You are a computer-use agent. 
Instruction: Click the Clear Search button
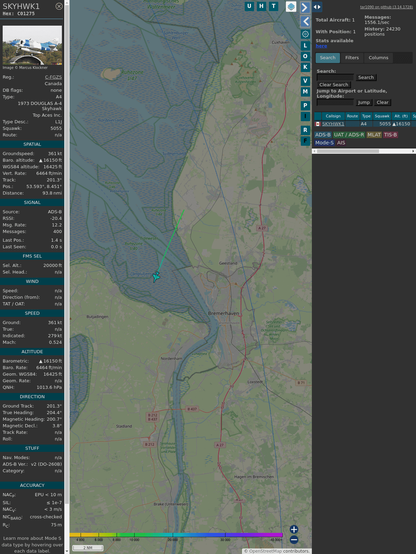coord(334,85)
